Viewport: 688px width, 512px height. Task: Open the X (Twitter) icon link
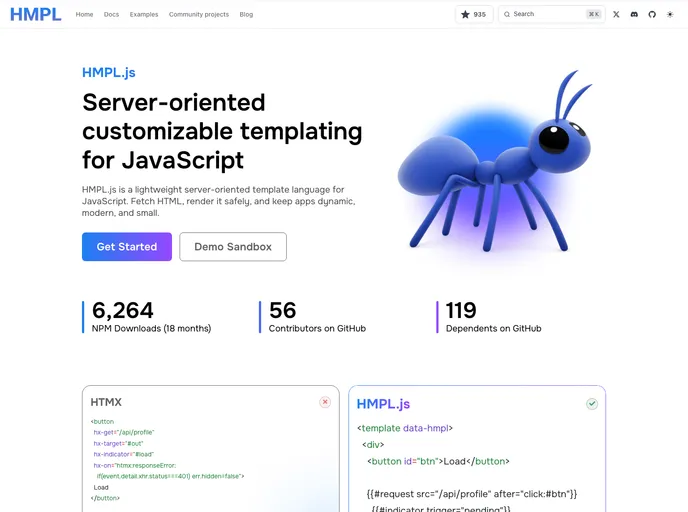coord(616,14)
